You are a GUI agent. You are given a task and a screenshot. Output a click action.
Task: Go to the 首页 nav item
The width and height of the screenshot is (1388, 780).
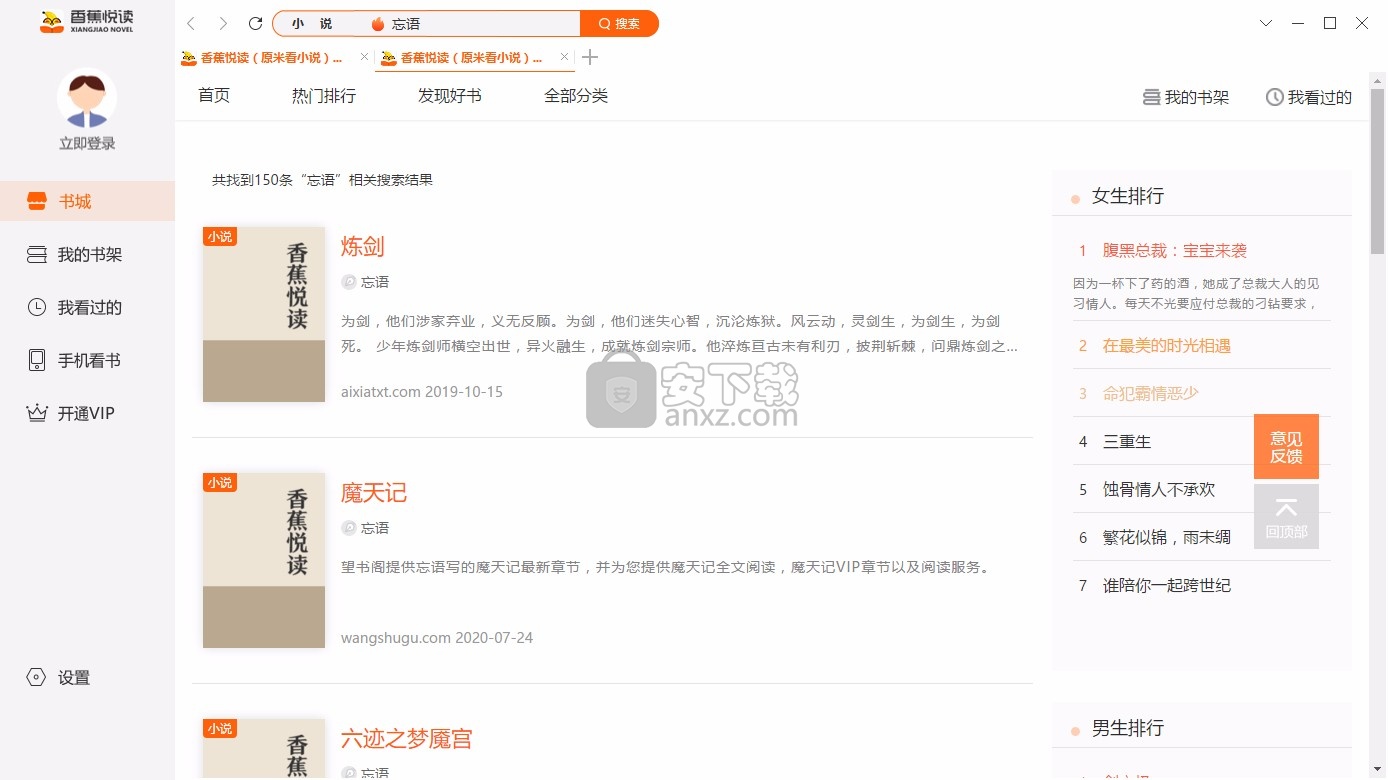[x=214, y=95]
